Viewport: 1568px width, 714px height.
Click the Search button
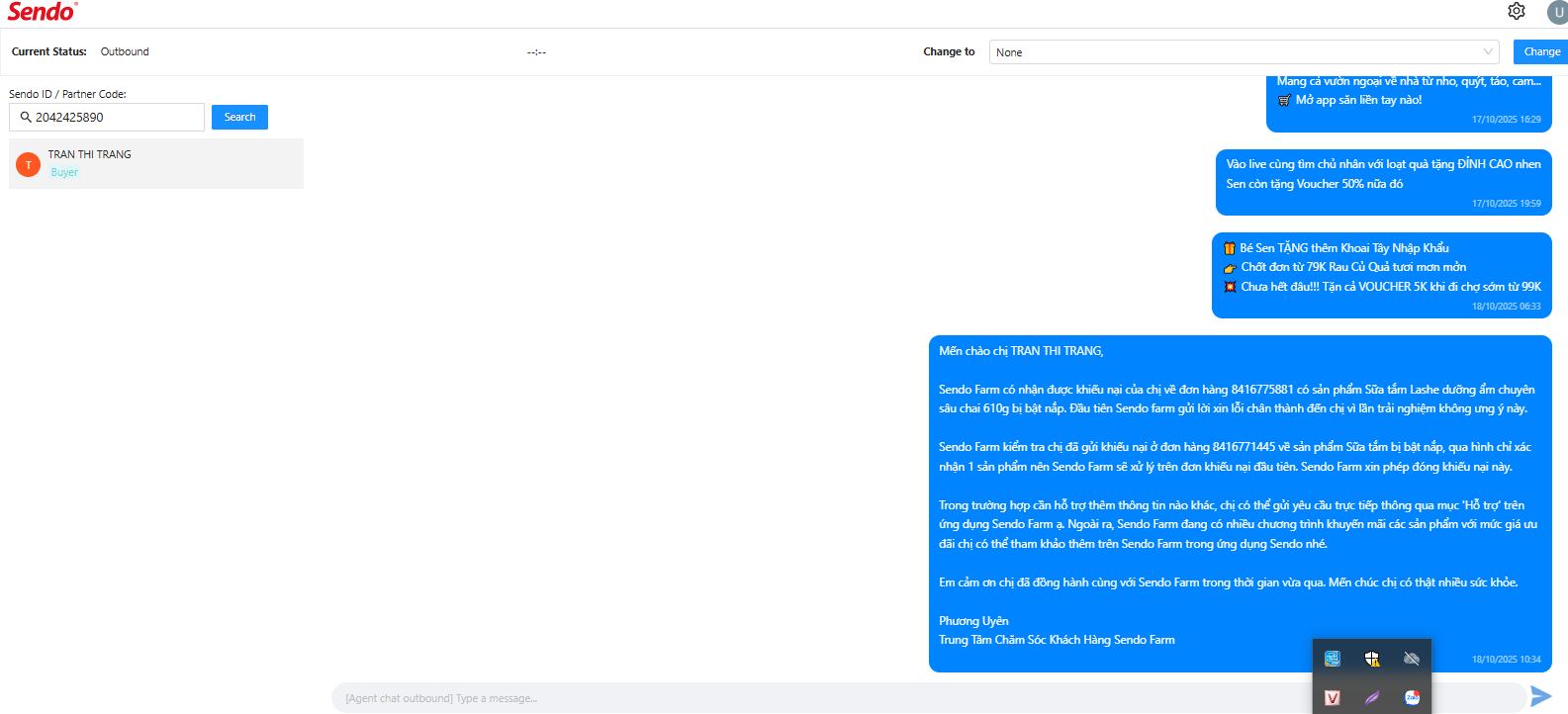coord(239,118)
